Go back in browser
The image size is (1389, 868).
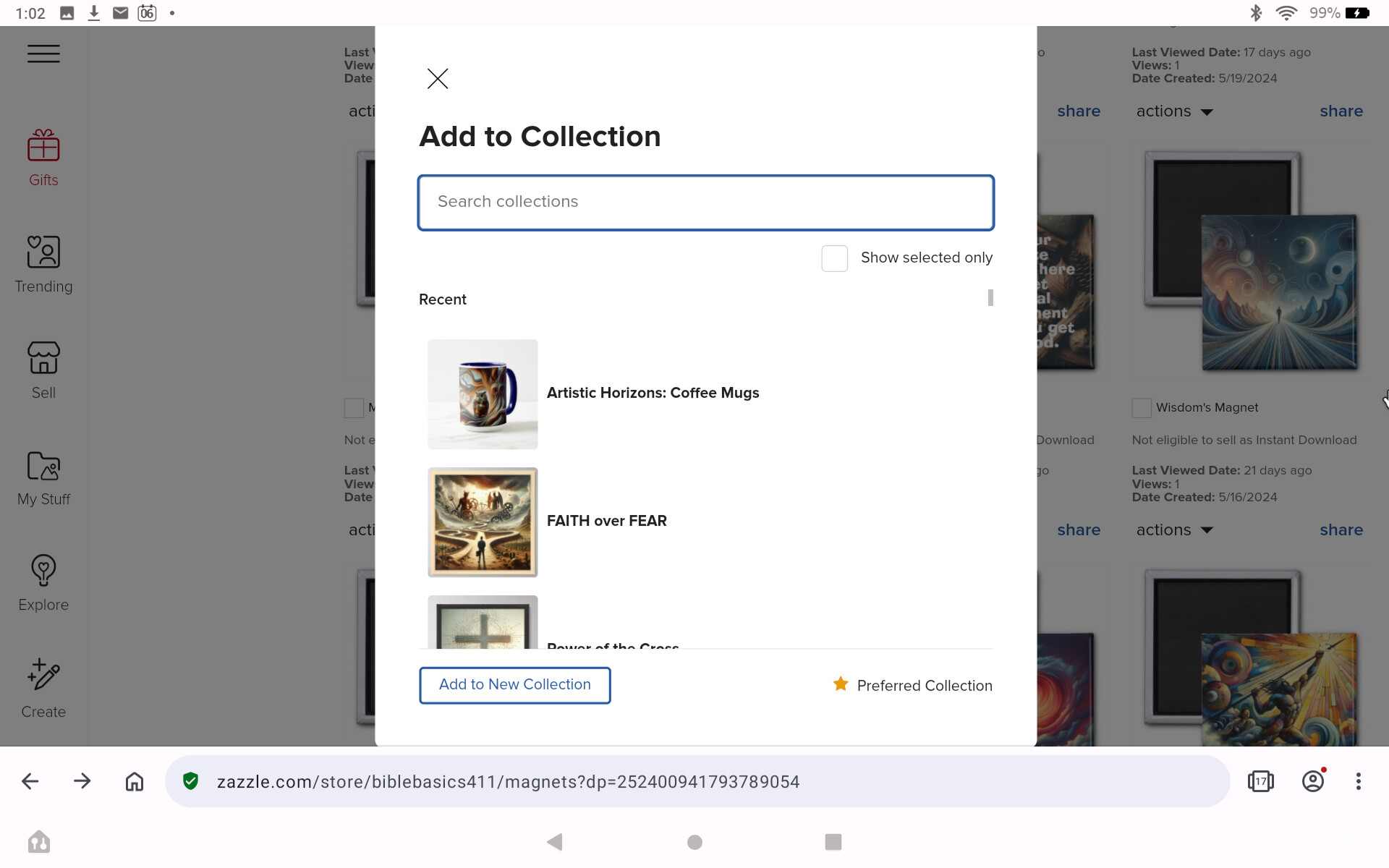tap(30, 781)
